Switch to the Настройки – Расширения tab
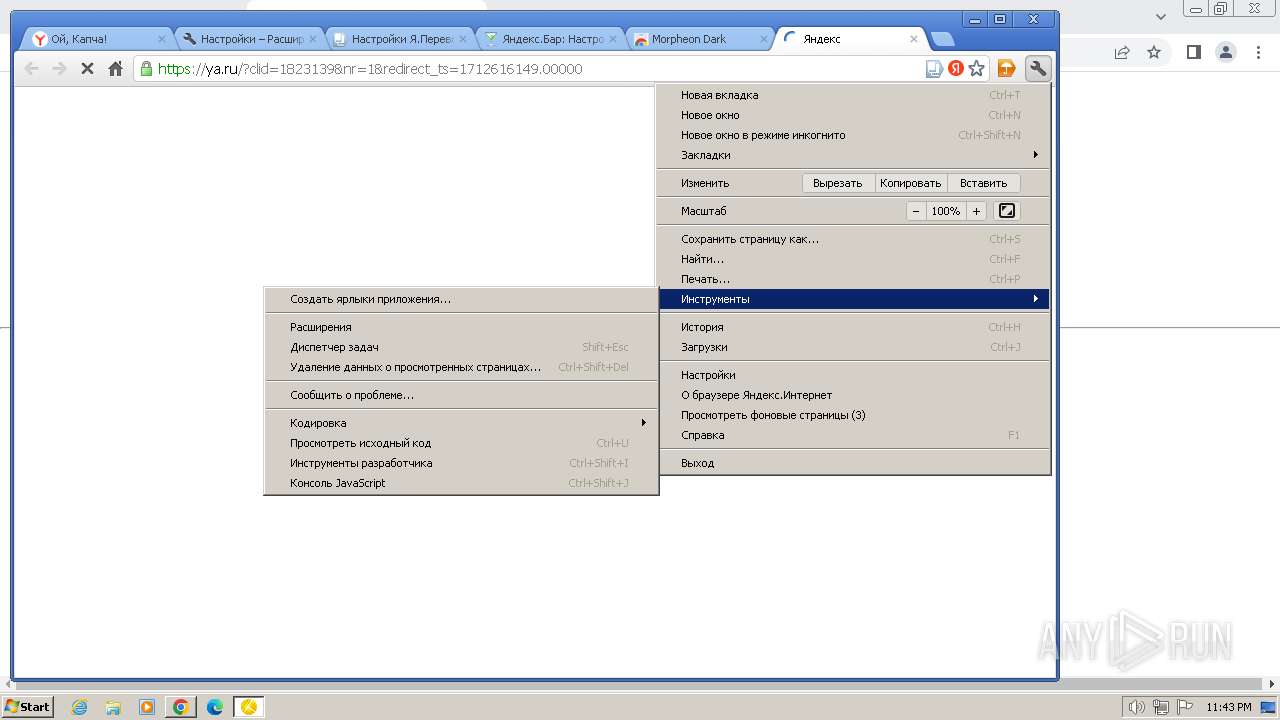1280x720 pixels. tap(249, 39)
